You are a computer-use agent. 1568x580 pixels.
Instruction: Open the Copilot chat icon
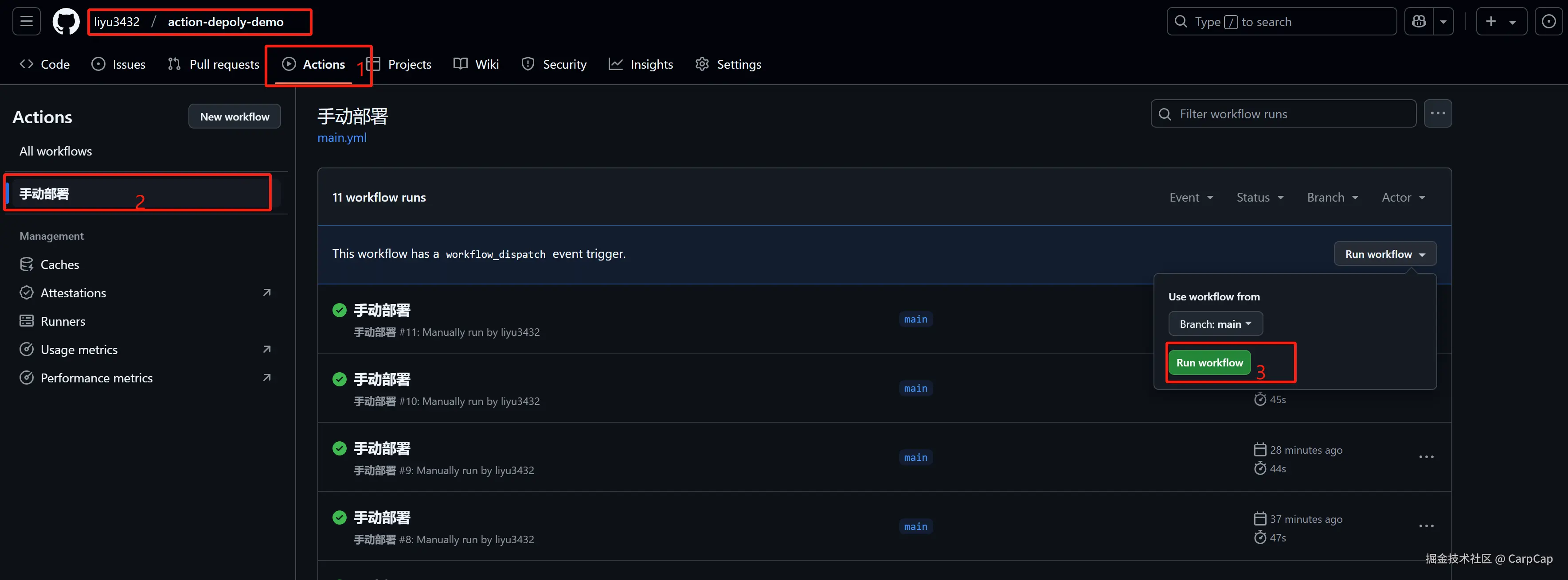(x=1419, y=22)
